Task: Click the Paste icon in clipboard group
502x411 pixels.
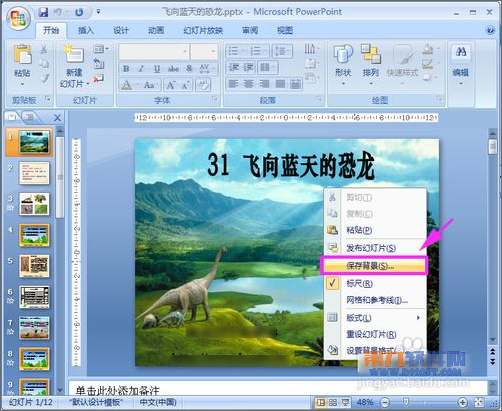Action: 22,54
